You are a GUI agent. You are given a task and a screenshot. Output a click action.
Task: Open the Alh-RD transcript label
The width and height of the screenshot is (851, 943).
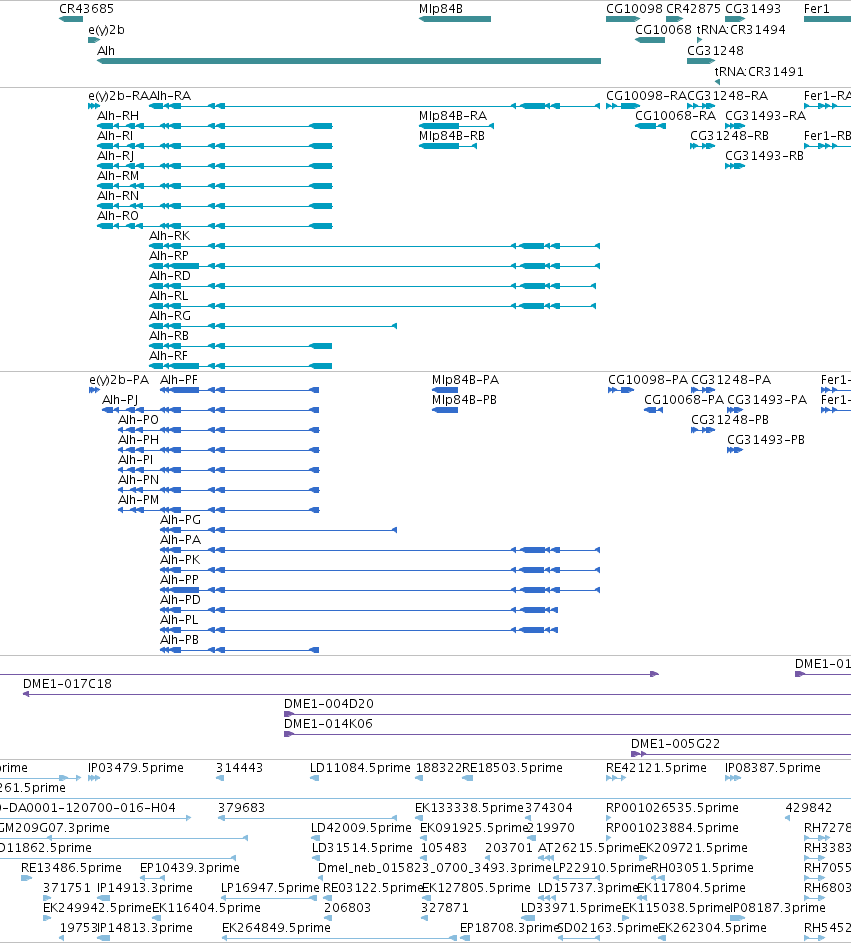[x=170, y=276]
